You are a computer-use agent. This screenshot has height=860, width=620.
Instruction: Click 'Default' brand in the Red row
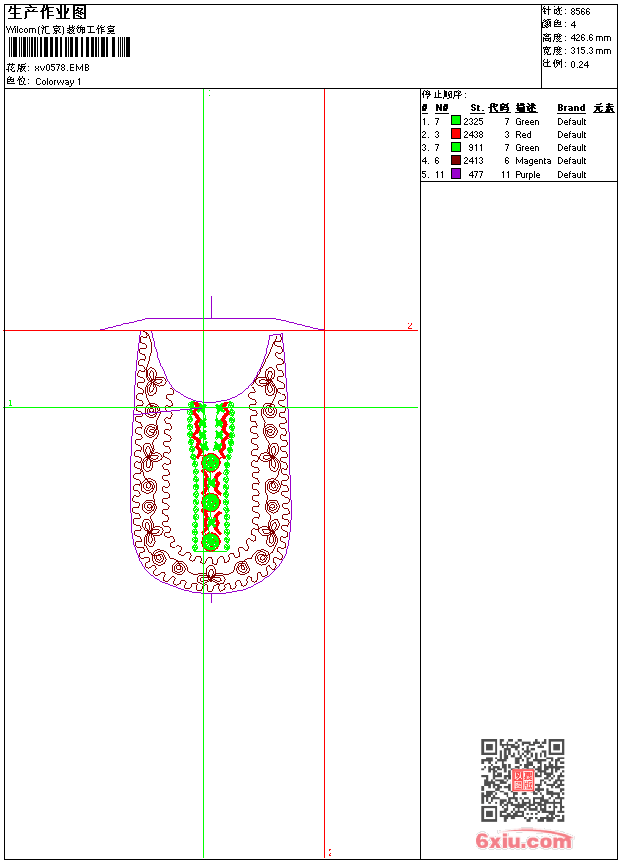click(x=571, y=134)
